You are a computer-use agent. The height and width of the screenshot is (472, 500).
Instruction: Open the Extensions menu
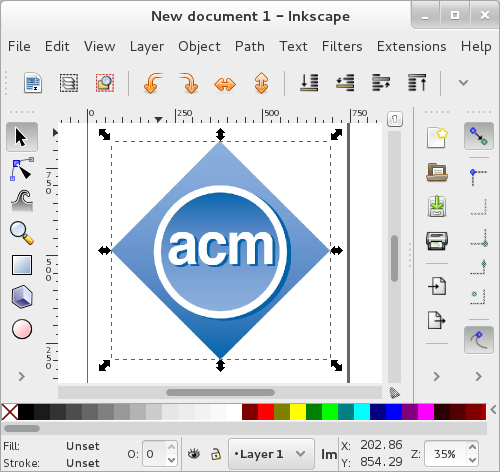tap(412, 46)
